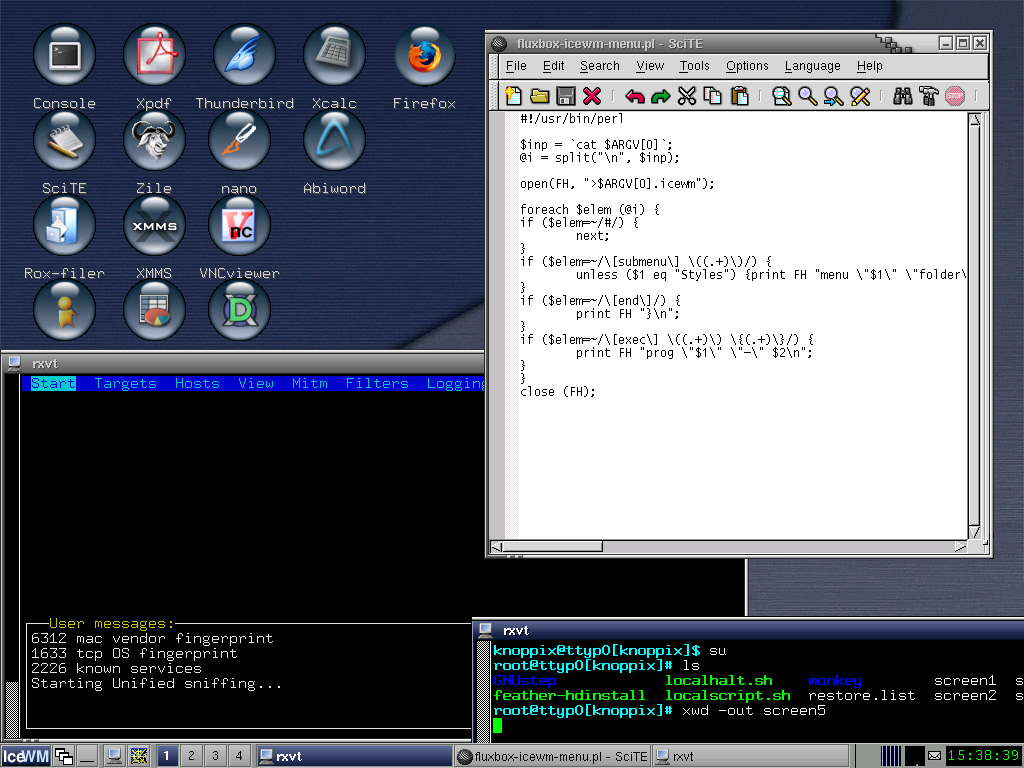Click SciTE vertical scrollbar down arrow
This screenshot has height=768, width=1024.
[974, 532]
